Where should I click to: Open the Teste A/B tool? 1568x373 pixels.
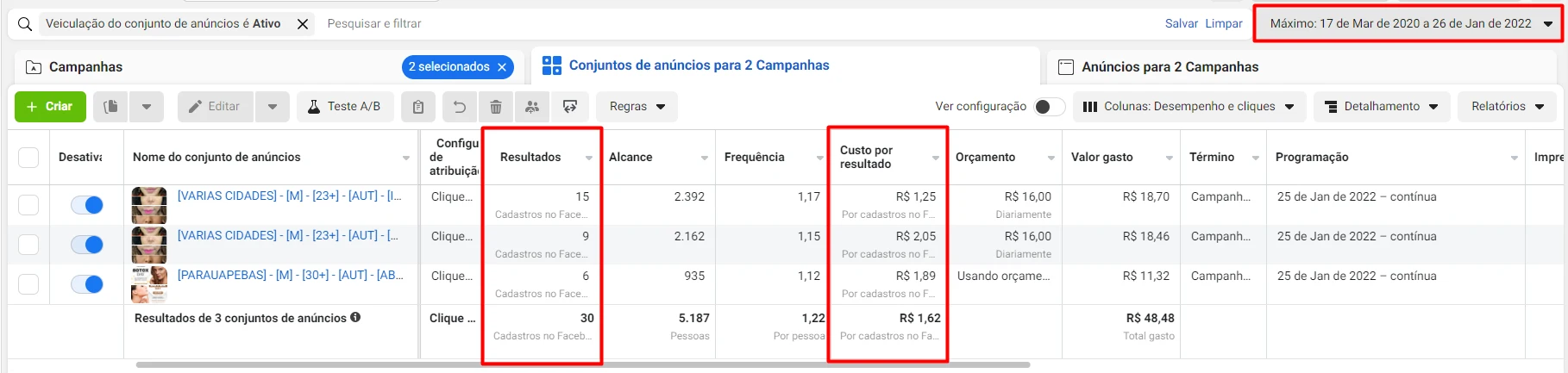345,107
